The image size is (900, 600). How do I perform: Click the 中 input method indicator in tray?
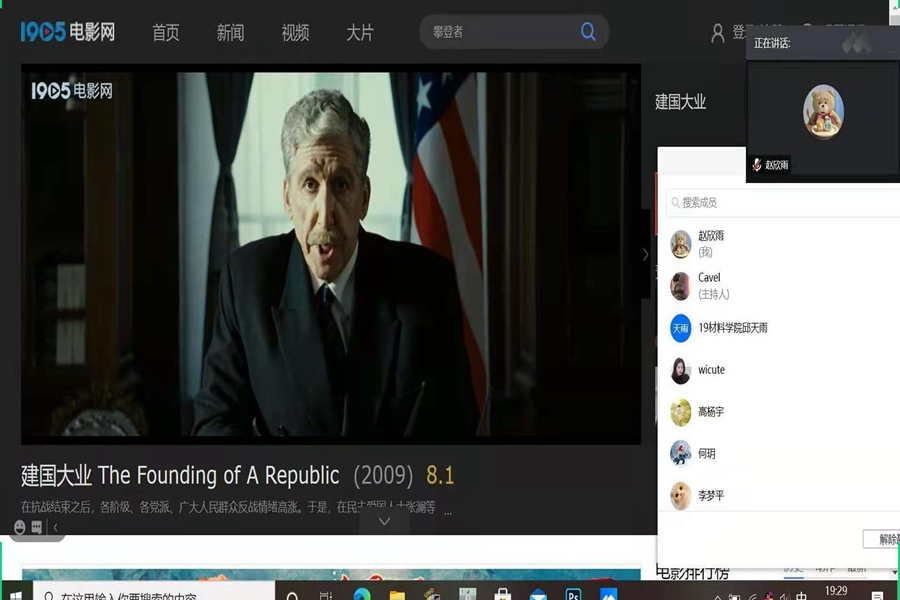click(802, 596)
